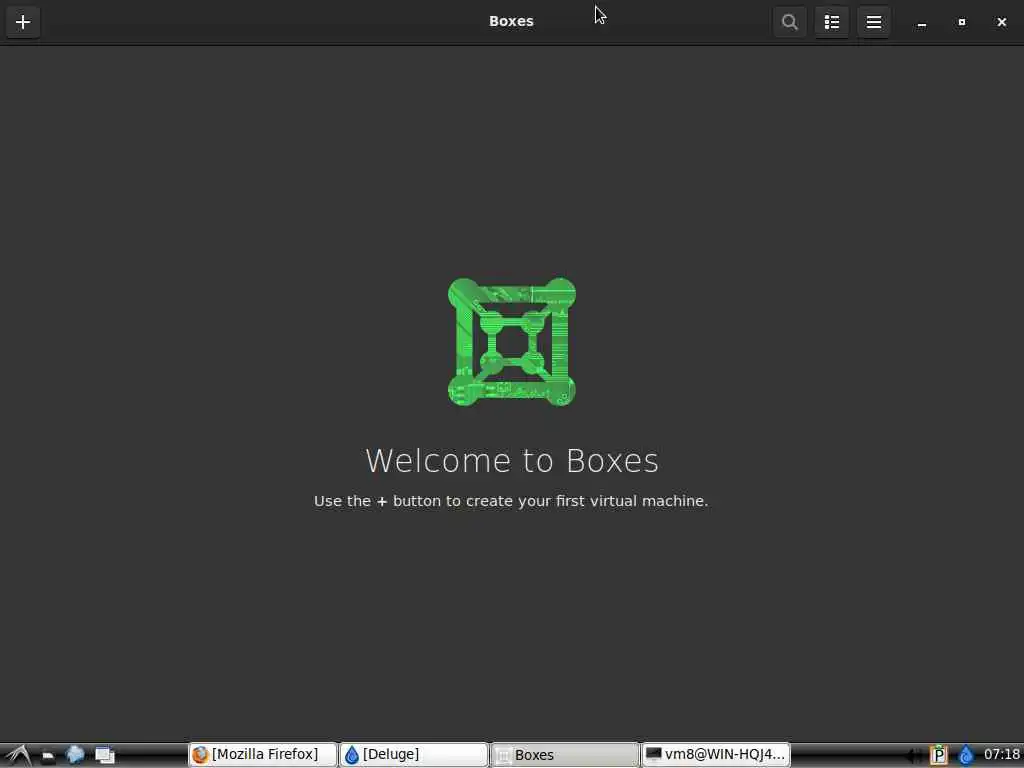Screen dimensions: 1024x768
Task: Close the Boxes window
Action: (x=1001, y=22)
